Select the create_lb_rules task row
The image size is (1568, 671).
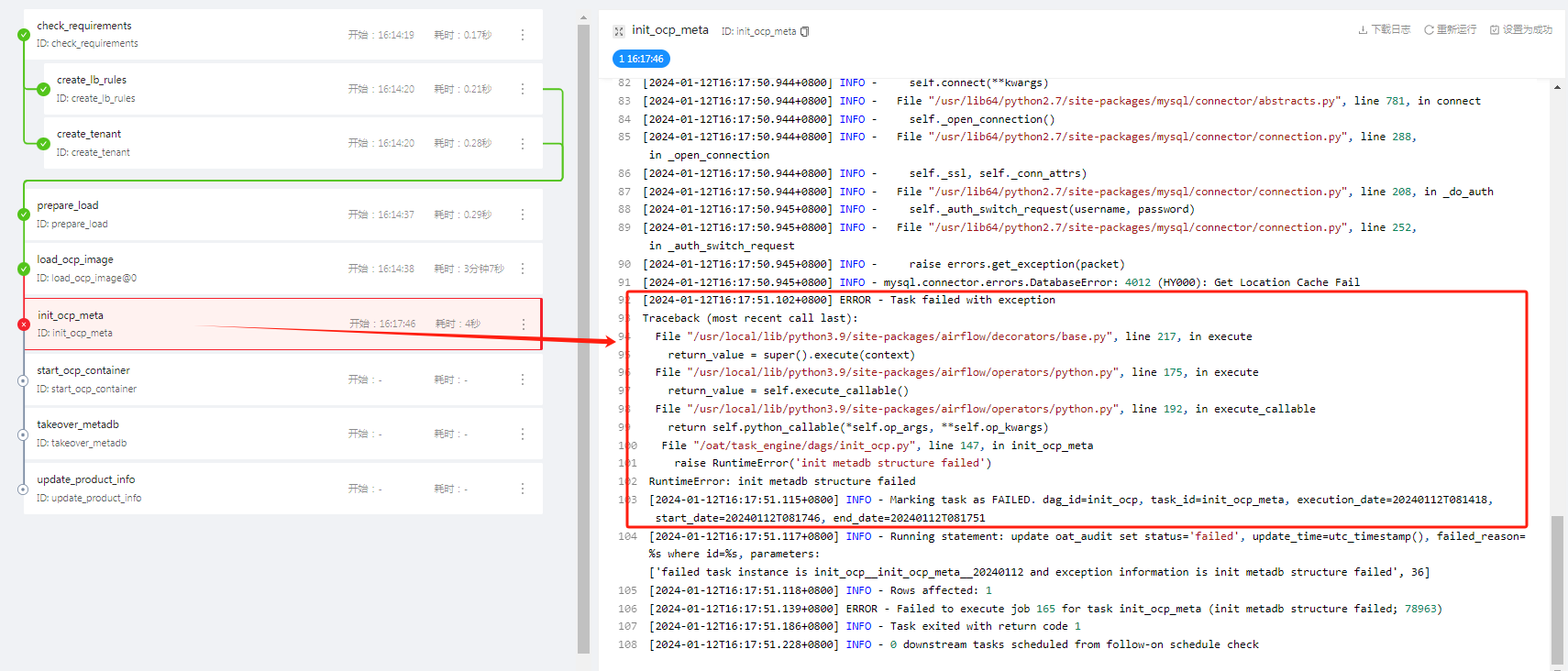coord(293,89)
